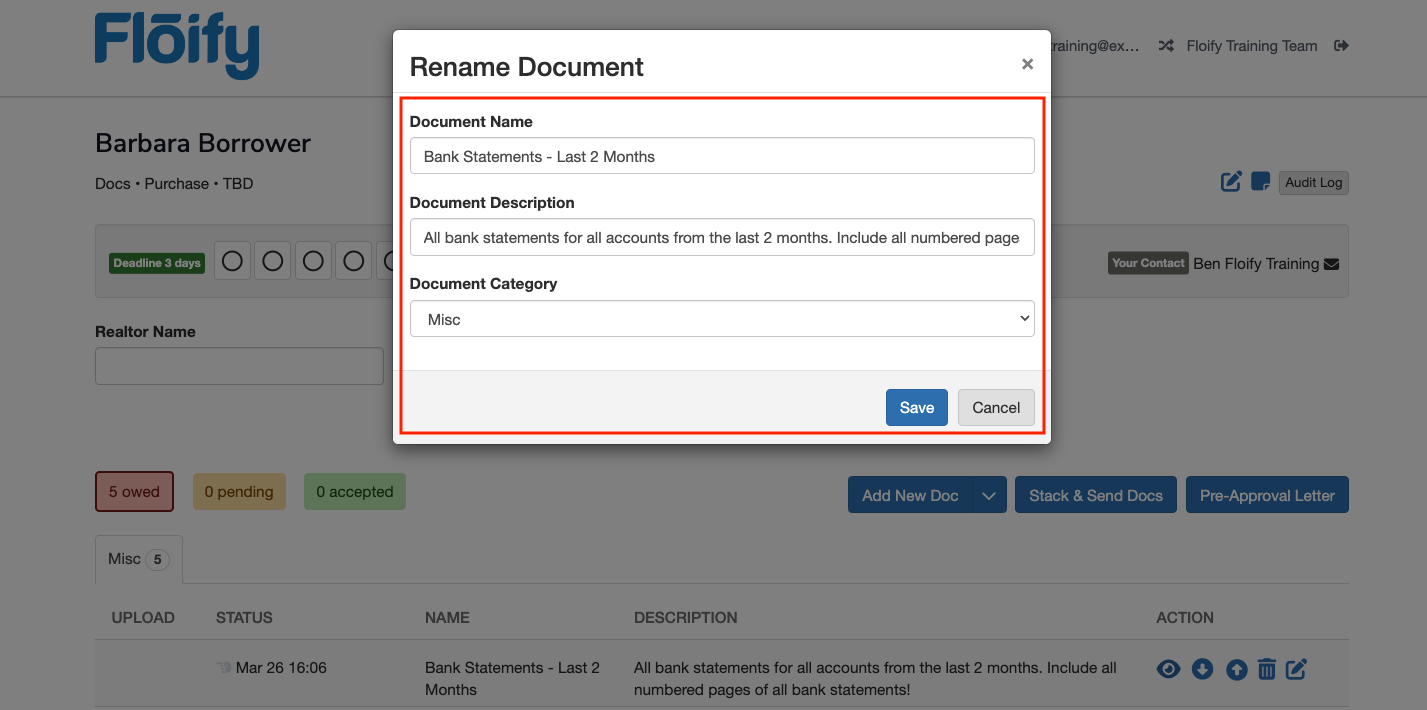Screen dimensions: 1427x710
Task: Open the Document Category dropdown
Action: coord(721,319)
